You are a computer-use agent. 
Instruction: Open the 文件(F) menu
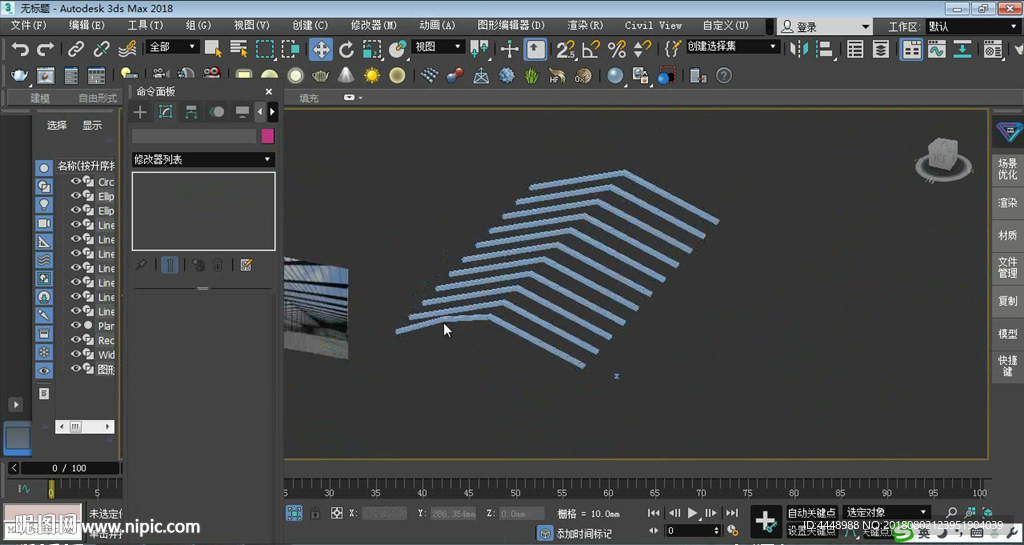click(x=28, y=25)
